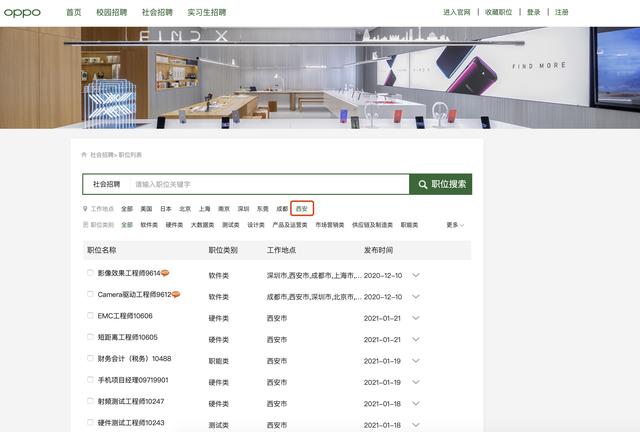Open the Camera驱动工程师9612 job title
640x432 pixels.
[x=134, y=294]
